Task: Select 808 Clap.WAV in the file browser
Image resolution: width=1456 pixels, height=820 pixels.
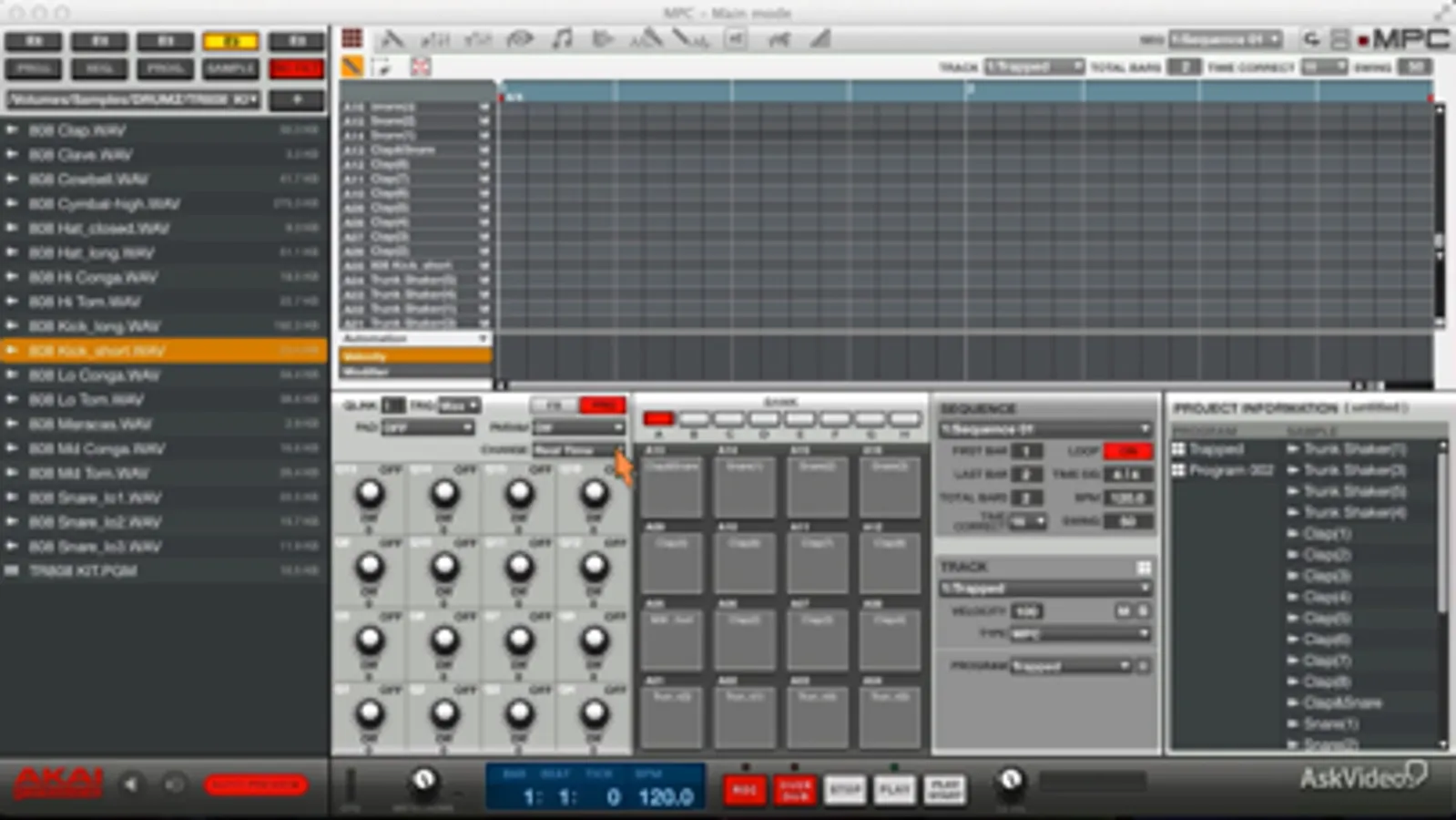Action: click(x=77, y=130)
